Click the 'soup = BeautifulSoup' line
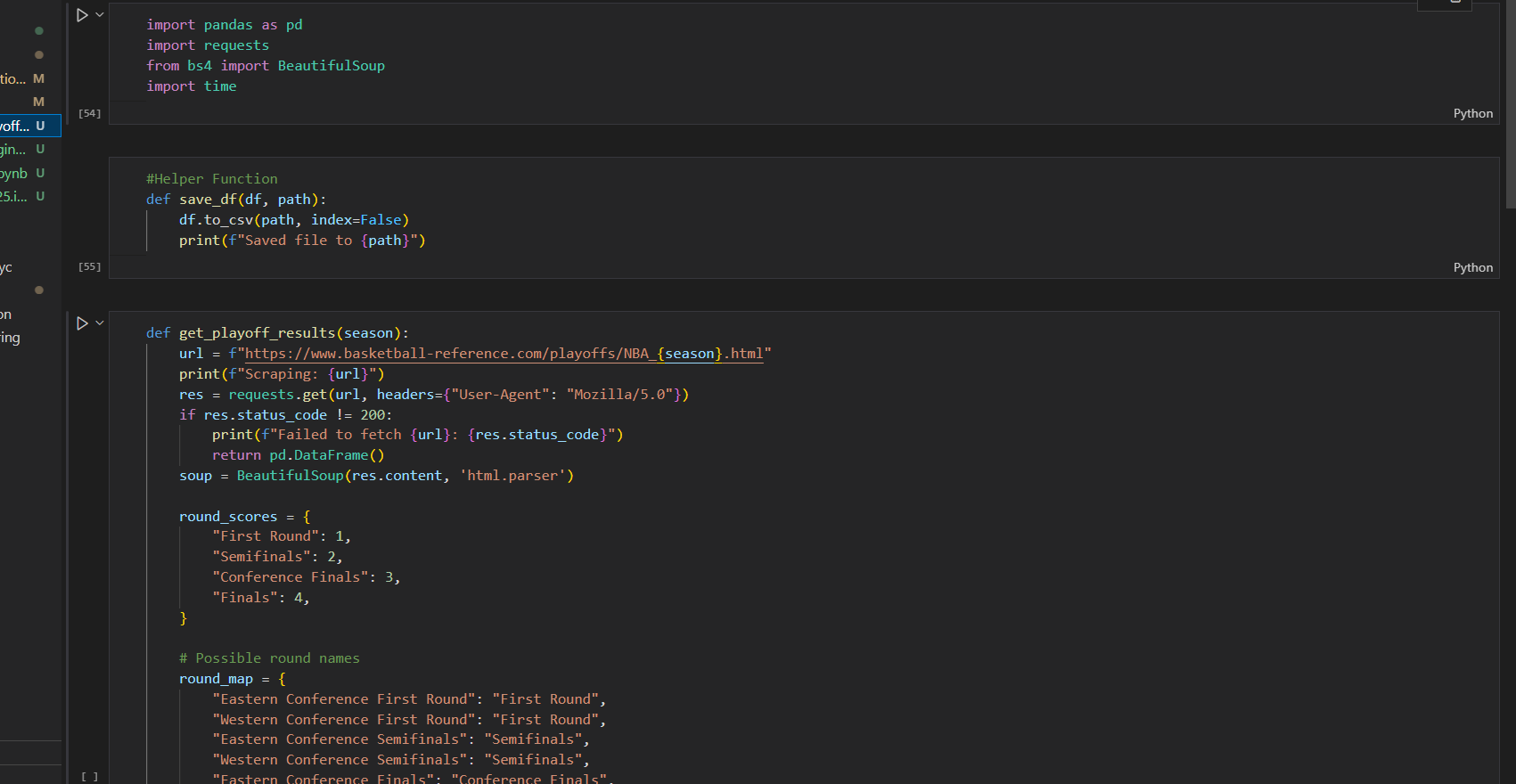This screenshot has height=784, width=1516. pos(377,476)
